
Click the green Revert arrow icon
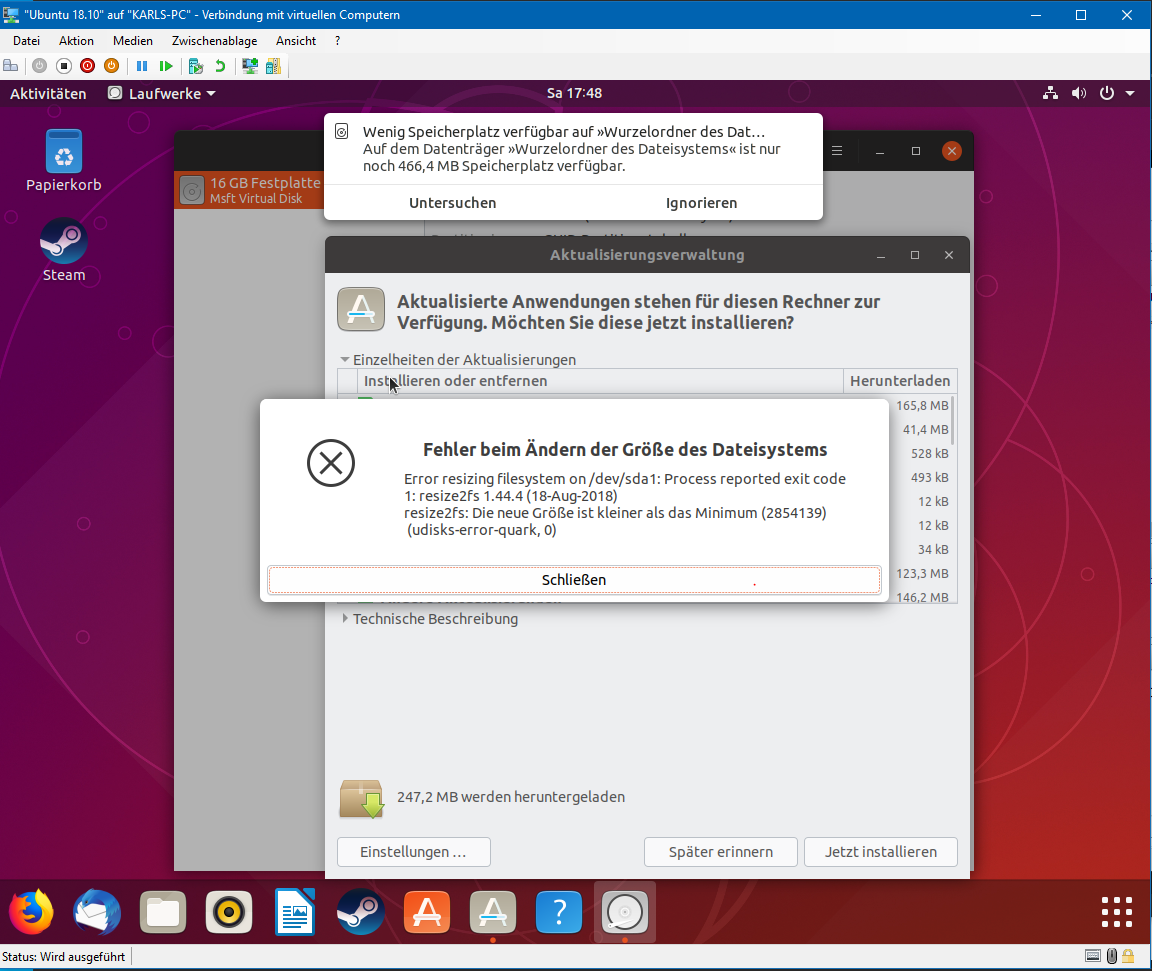(220, 66)
